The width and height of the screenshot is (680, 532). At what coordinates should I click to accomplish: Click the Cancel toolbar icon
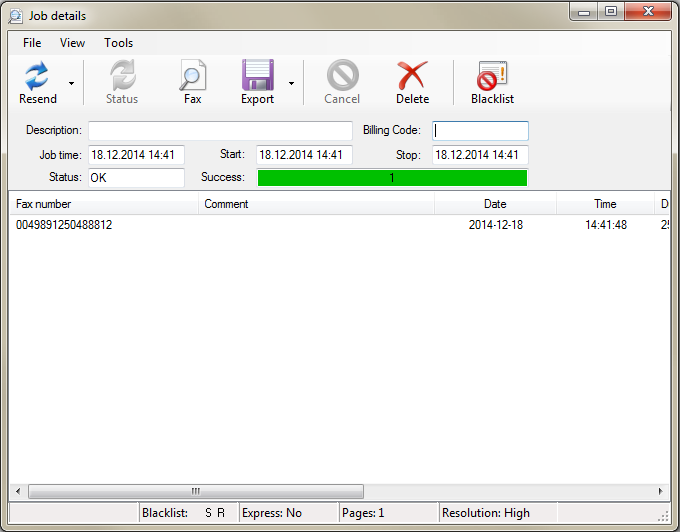point(342,77)
